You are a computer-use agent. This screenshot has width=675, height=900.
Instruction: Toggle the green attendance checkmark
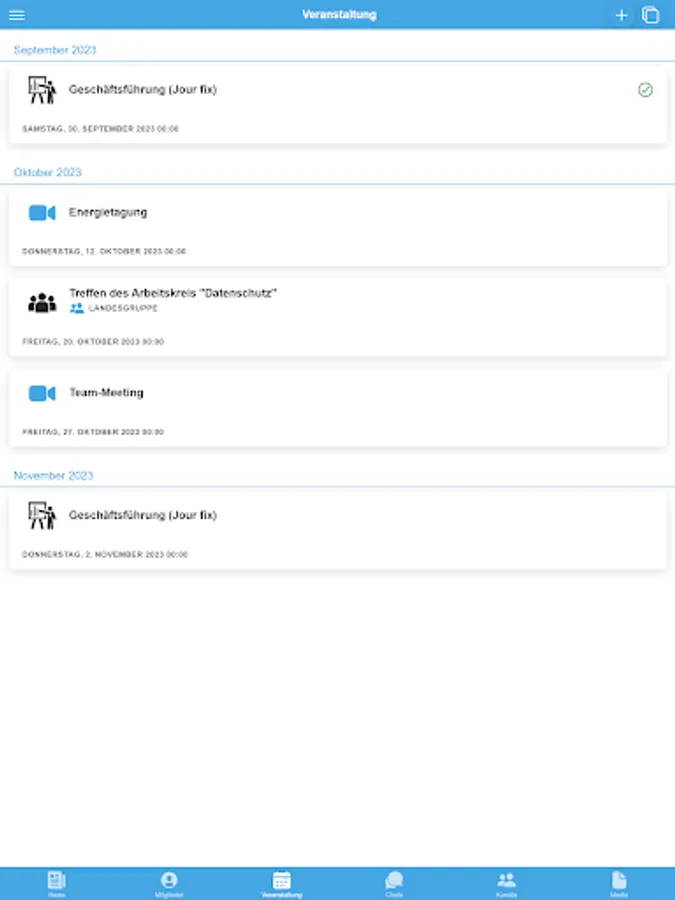pos(645,90)
